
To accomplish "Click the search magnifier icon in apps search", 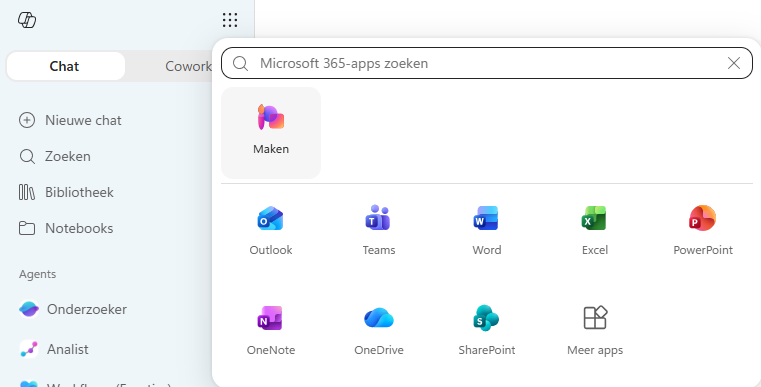I will [x=240, y=63].
